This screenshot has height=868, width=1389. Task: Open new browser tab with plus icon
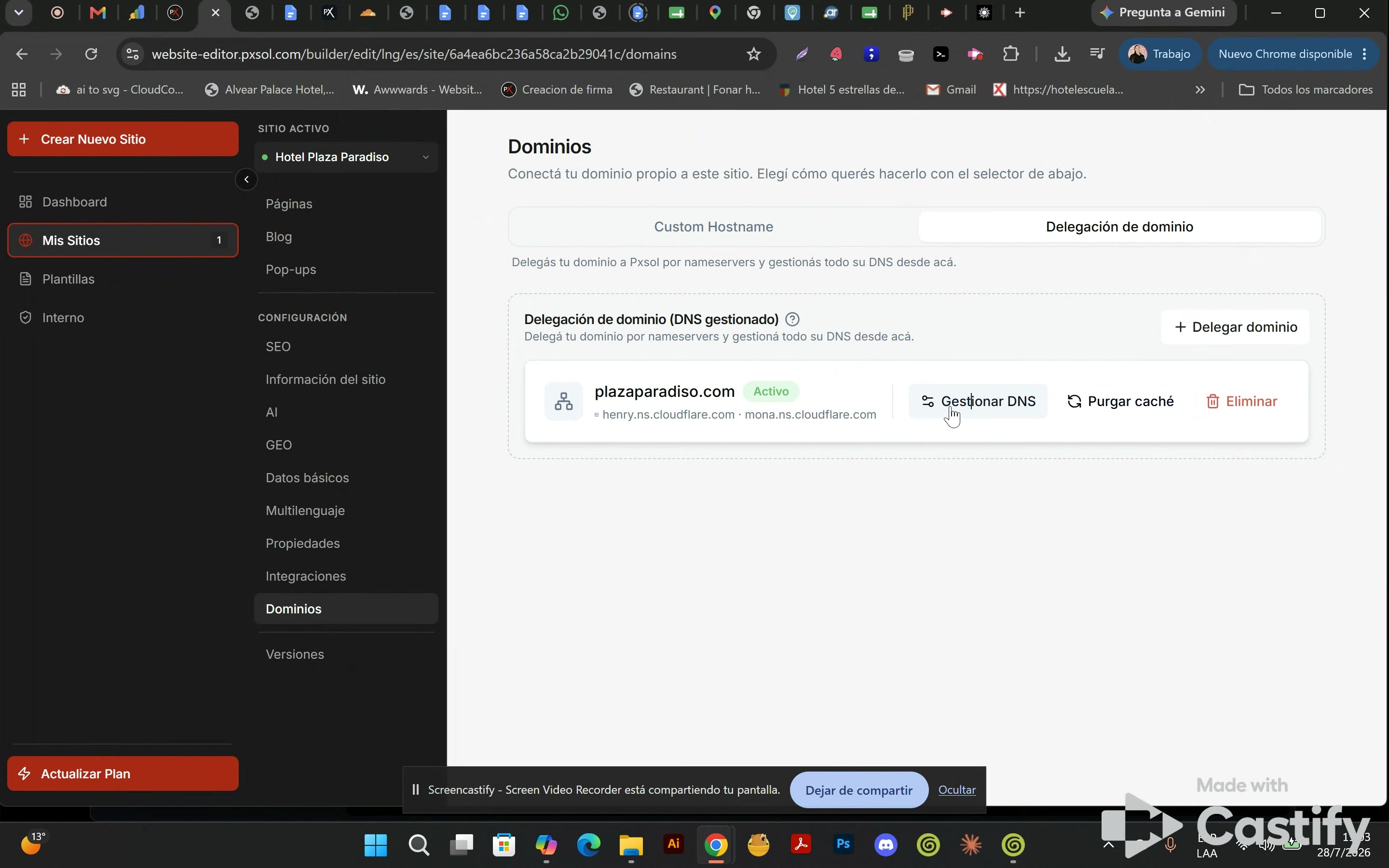coord(1020,13)
